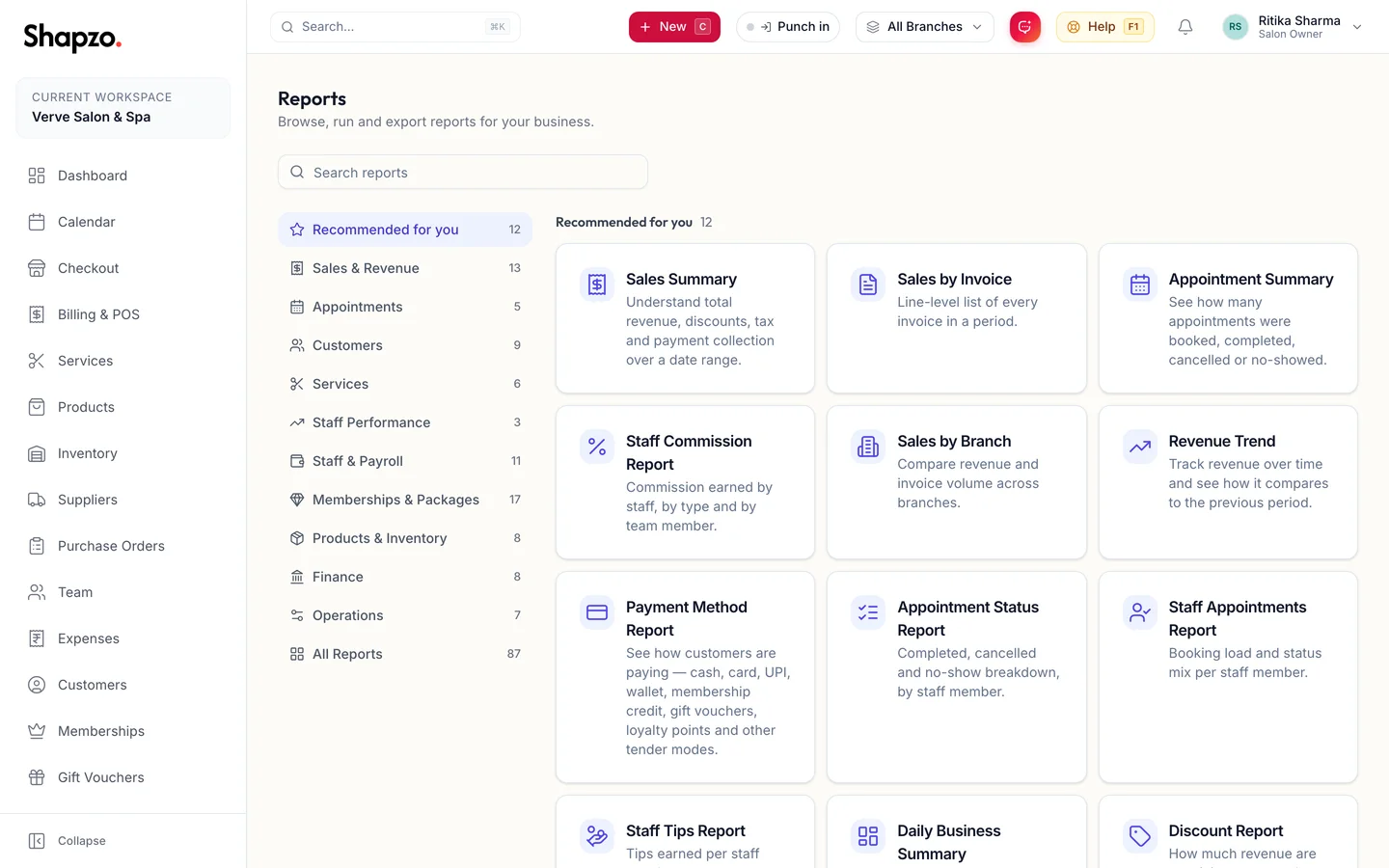This screenshot has width=1389, height=868.
Task: Open the Staff & Payroll category
Action: tap(405, 461)
